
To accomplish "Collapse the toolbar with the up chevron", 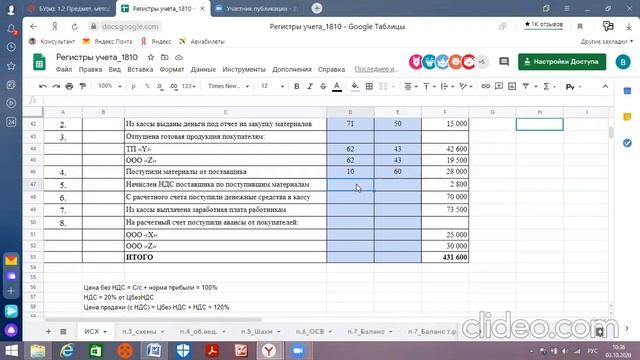I will click(x=605, y=86).
